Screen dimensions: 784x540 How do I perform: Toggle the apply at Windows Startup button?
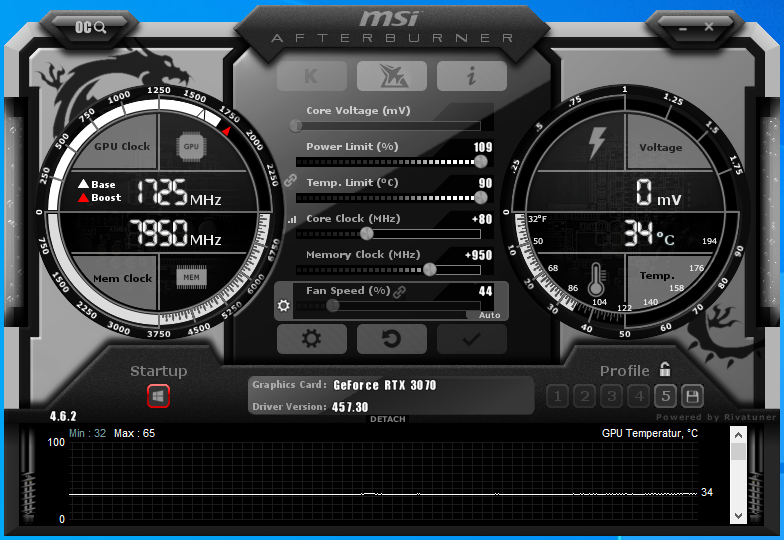pyautogui.click(x=158, y=396)
